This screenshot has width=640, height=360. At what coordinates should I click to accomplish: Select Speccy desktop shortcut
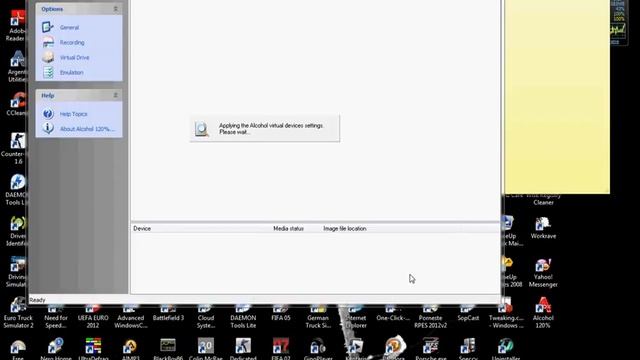(x=468, y=349)
